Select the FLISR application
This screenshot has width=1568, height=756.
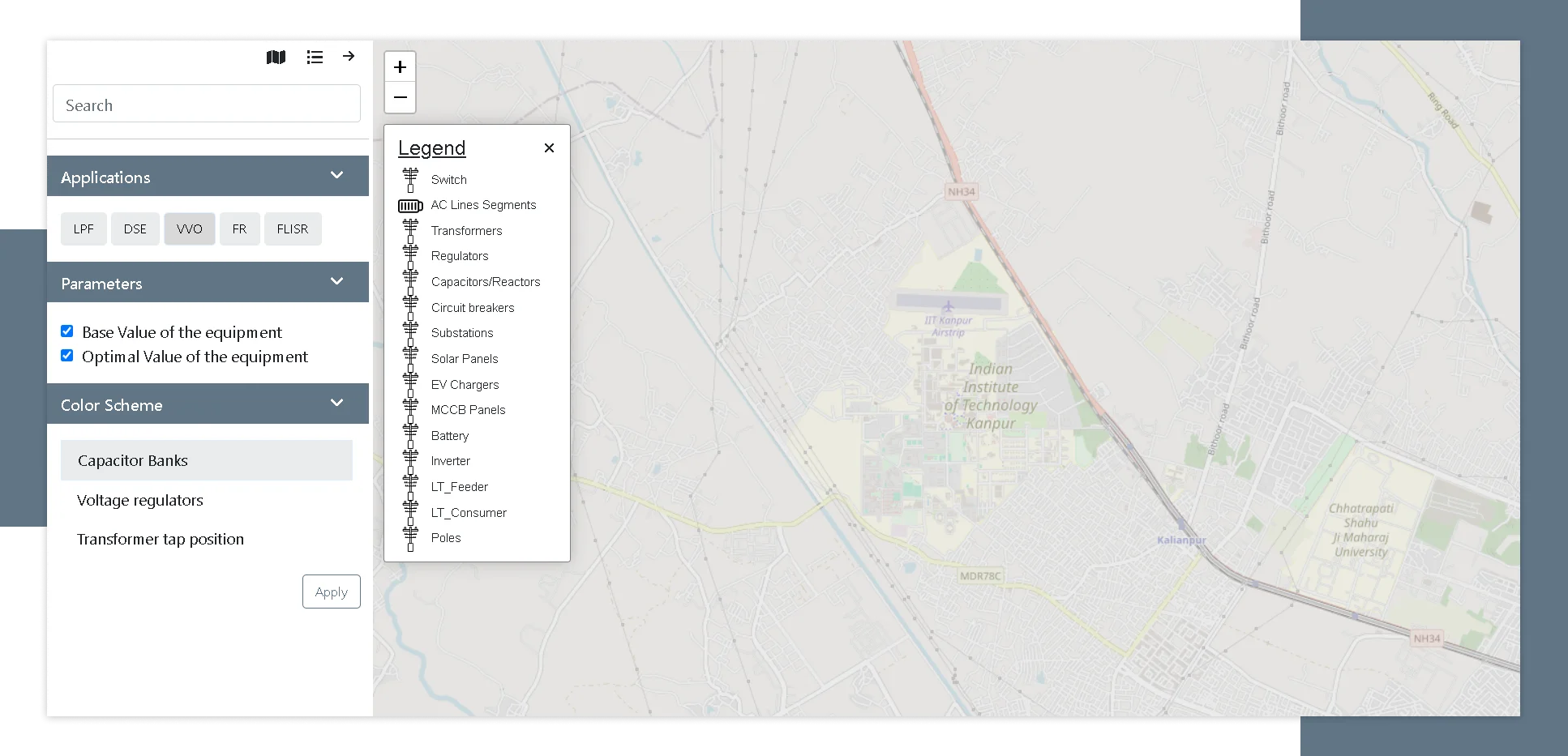(x=293, y=229)
